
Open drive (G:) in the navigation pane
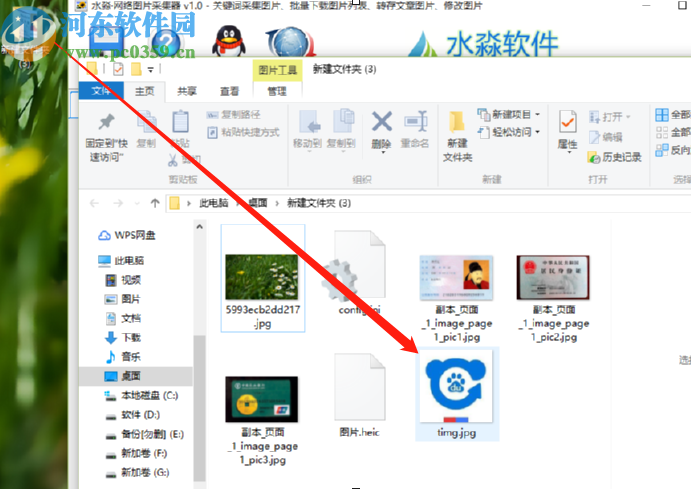click(137, 473)
